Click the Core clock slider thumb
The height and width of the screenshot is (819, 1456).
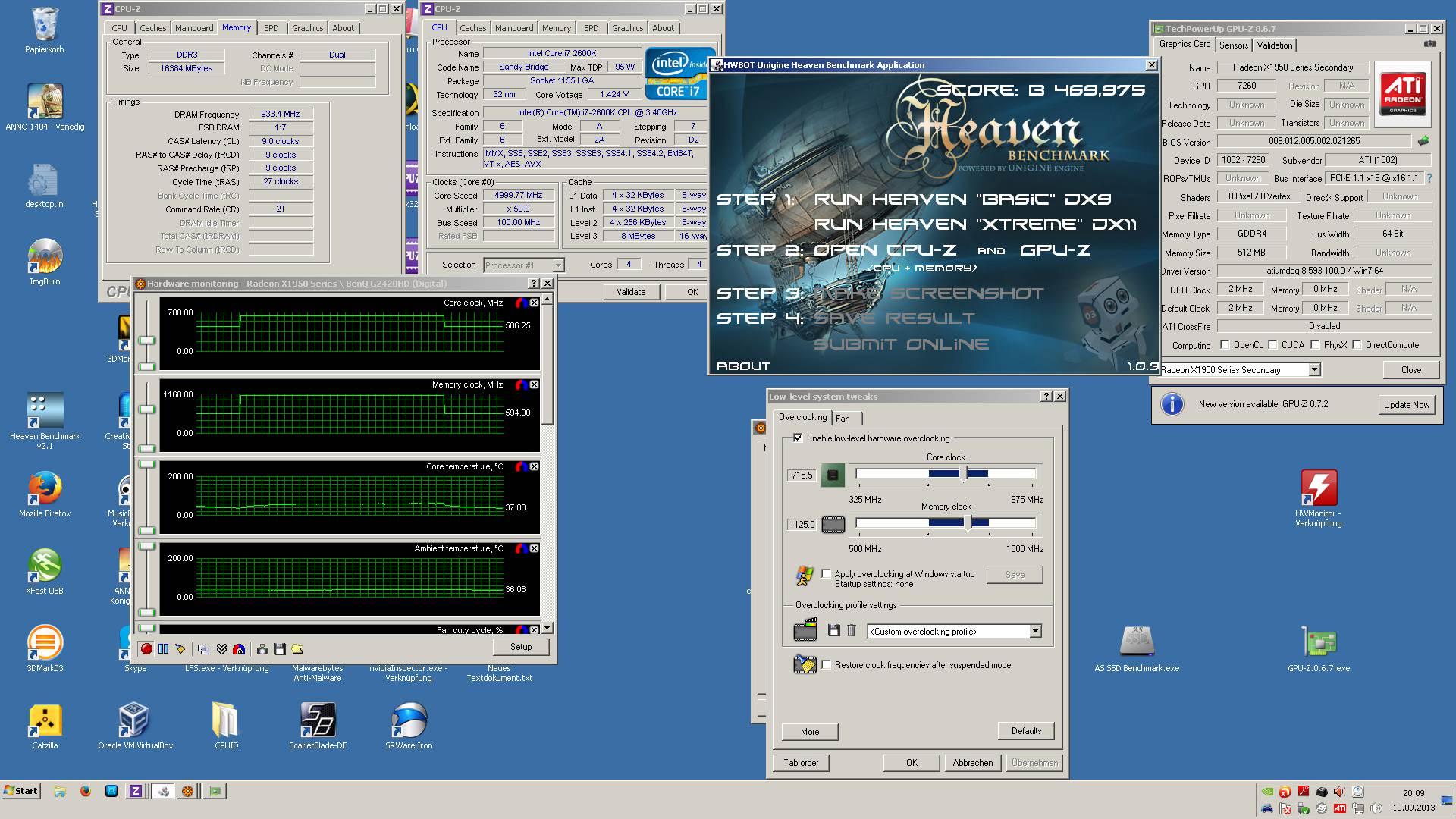click(963, 474)
